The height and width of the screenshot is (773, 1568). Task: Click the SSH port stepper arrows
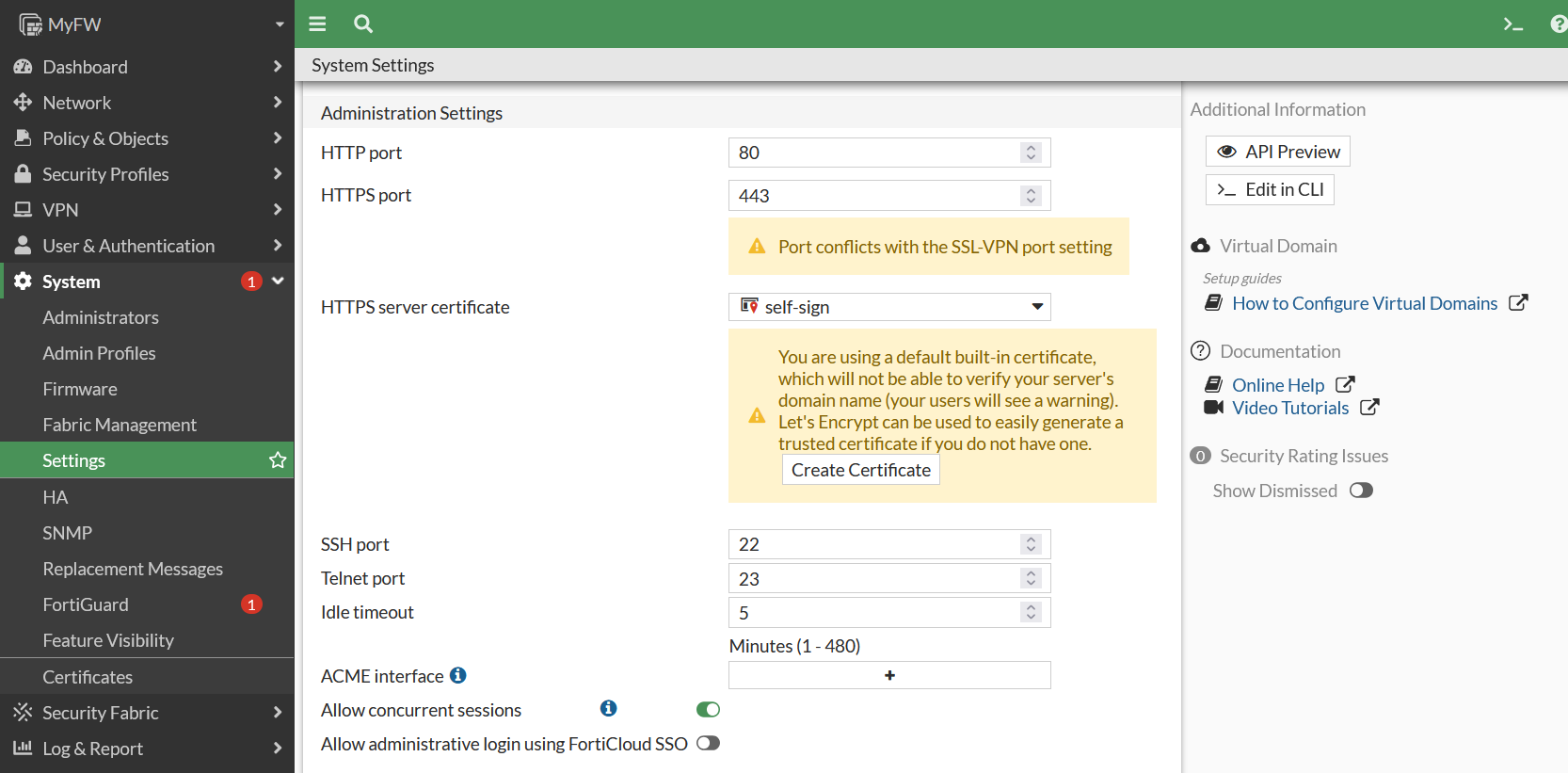pos(1032,544)
